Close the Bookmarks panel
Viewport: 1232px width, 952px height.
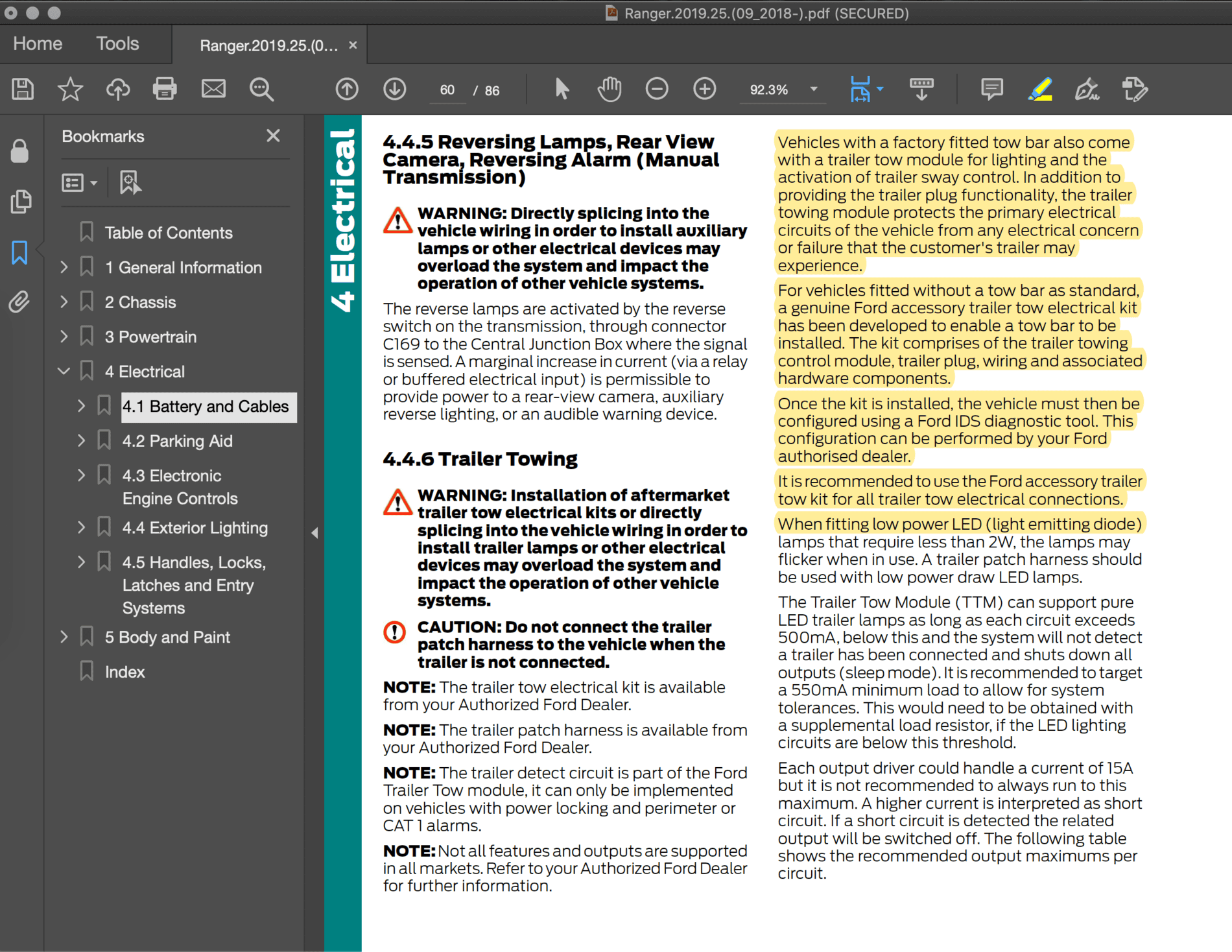coord(273,136)
